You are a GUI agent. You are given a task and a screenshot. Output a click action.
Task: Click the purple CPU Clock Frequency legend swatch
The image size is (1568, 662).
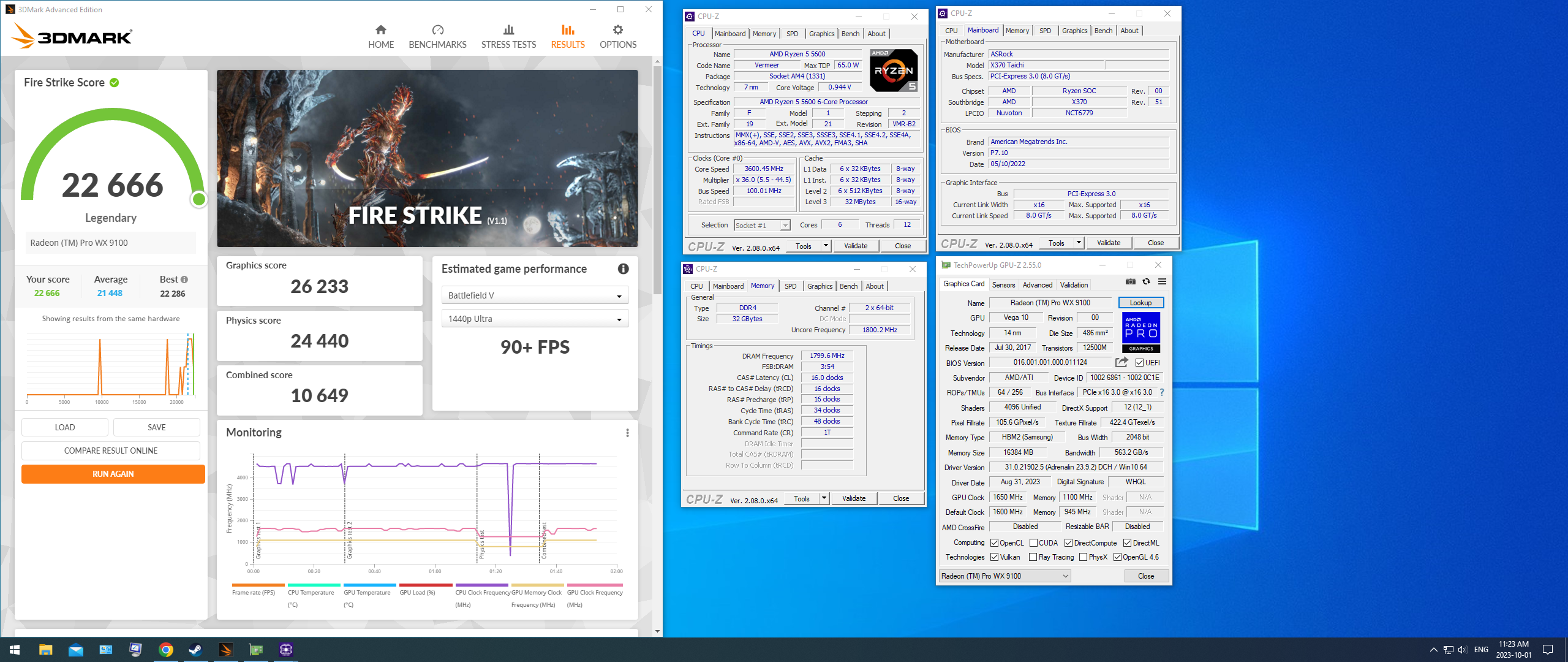[x=481, y=585]
